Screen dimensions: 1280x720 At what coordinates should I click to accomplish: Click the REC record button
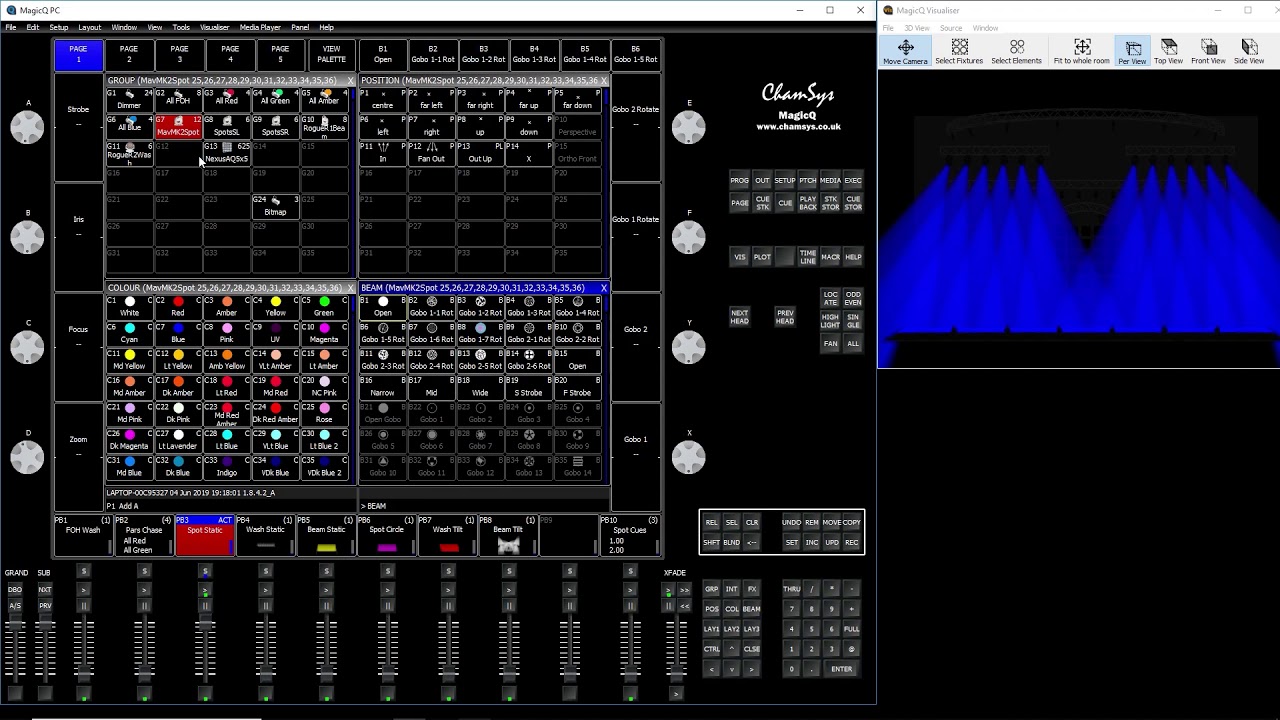(x=852, y=543)
